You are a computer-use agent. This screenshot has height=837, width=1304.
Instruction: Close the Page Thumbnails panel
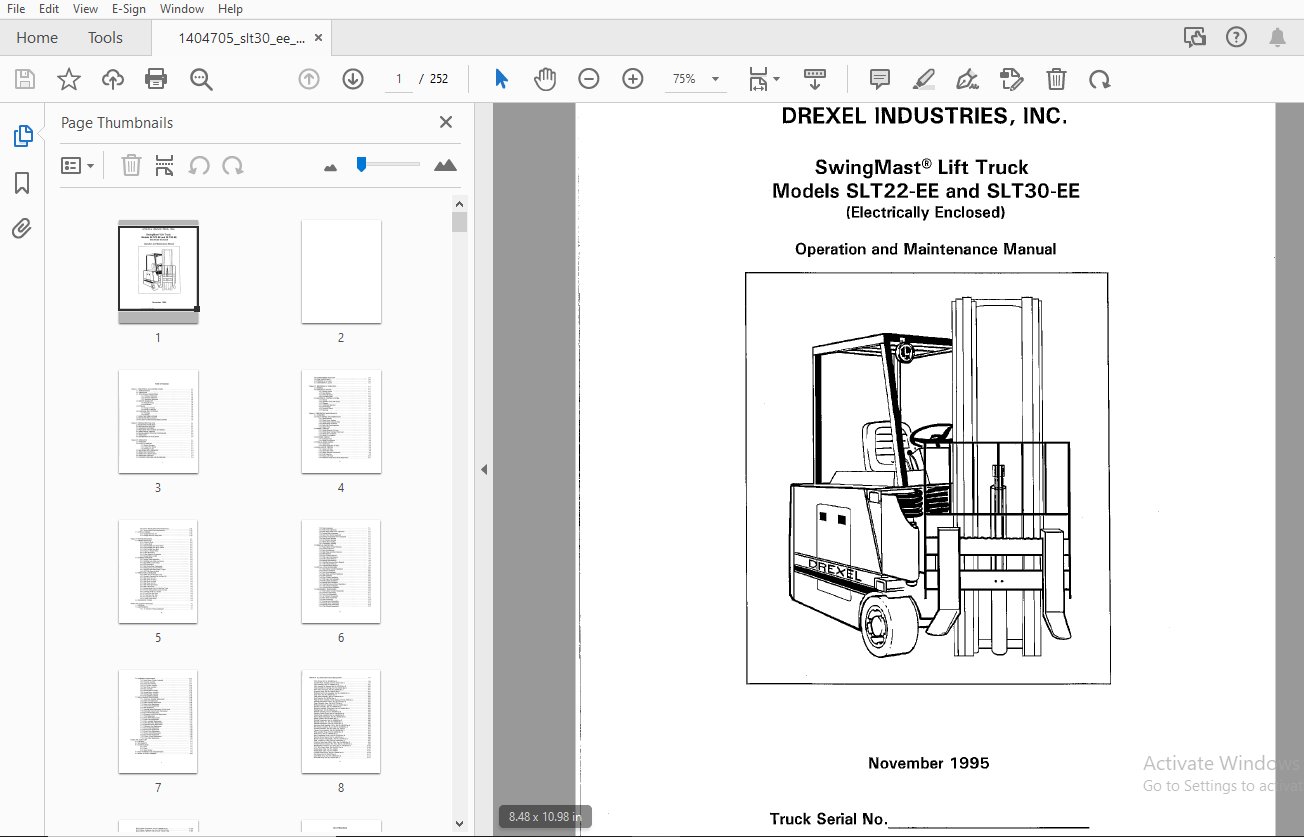click(x=446, y=122)
